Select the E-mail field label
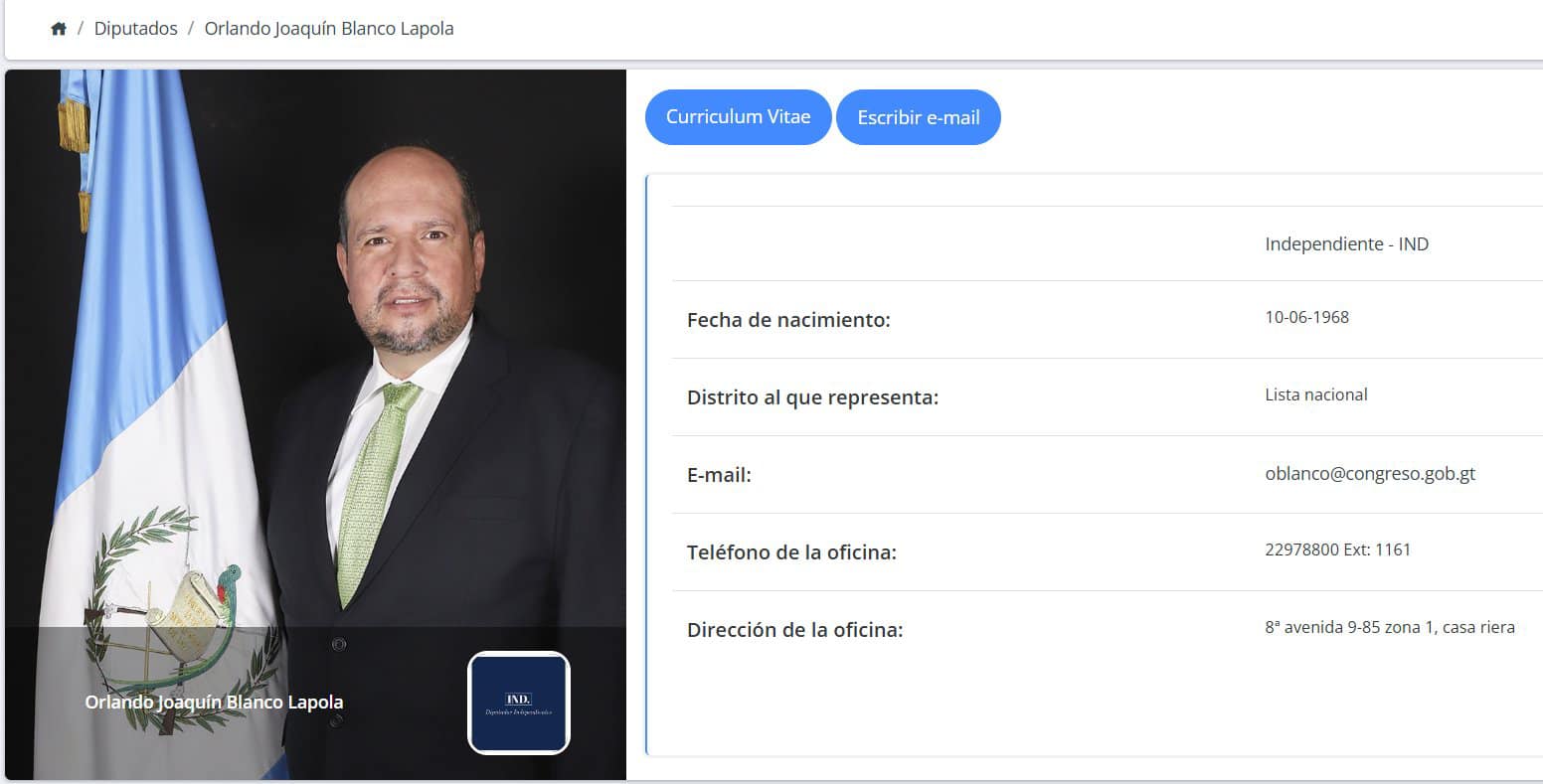Screen dimensions: 1543x784 [x=719, y=475]
